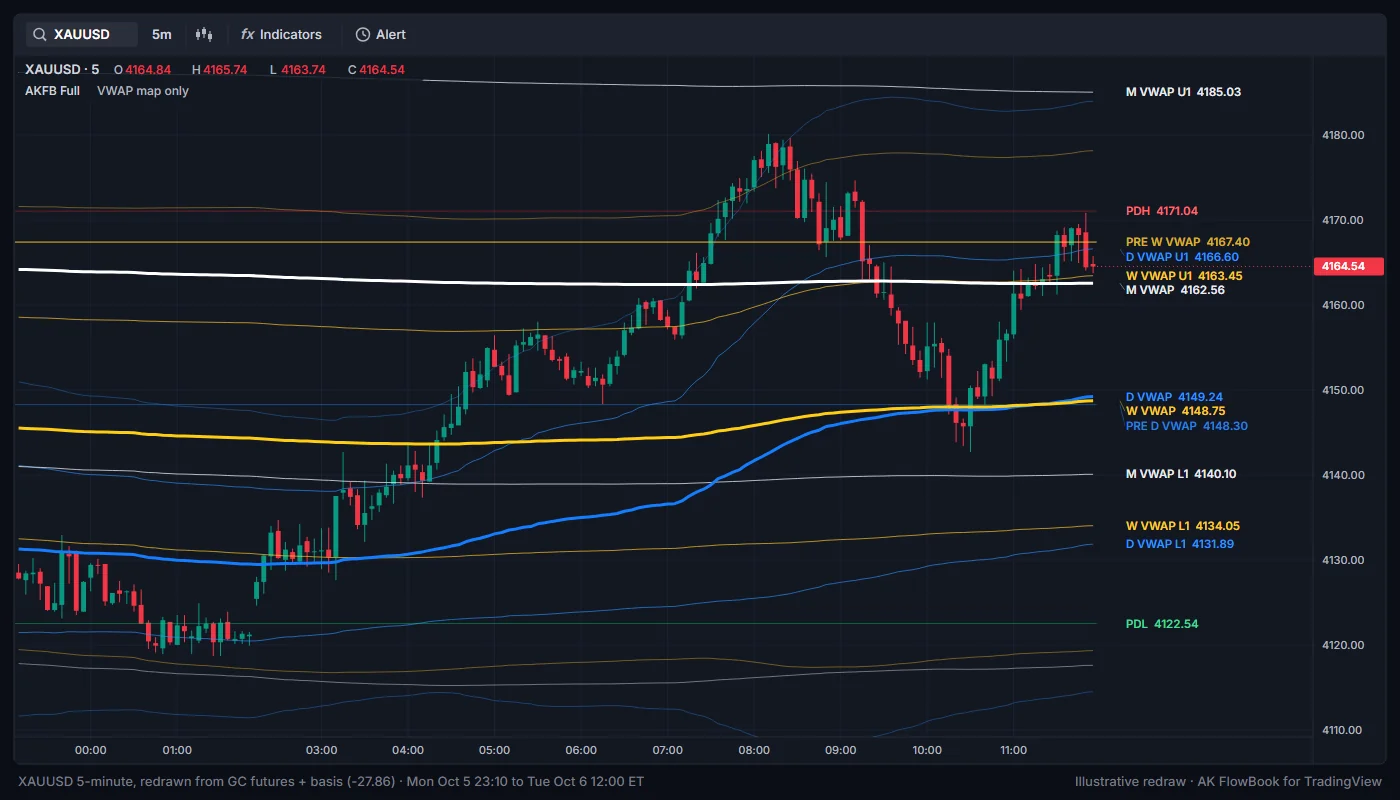The height and width of the screenshot is (800, 1400).
Task: Click the 4150.00 price axis label
Action: [x=1343, y=390]
